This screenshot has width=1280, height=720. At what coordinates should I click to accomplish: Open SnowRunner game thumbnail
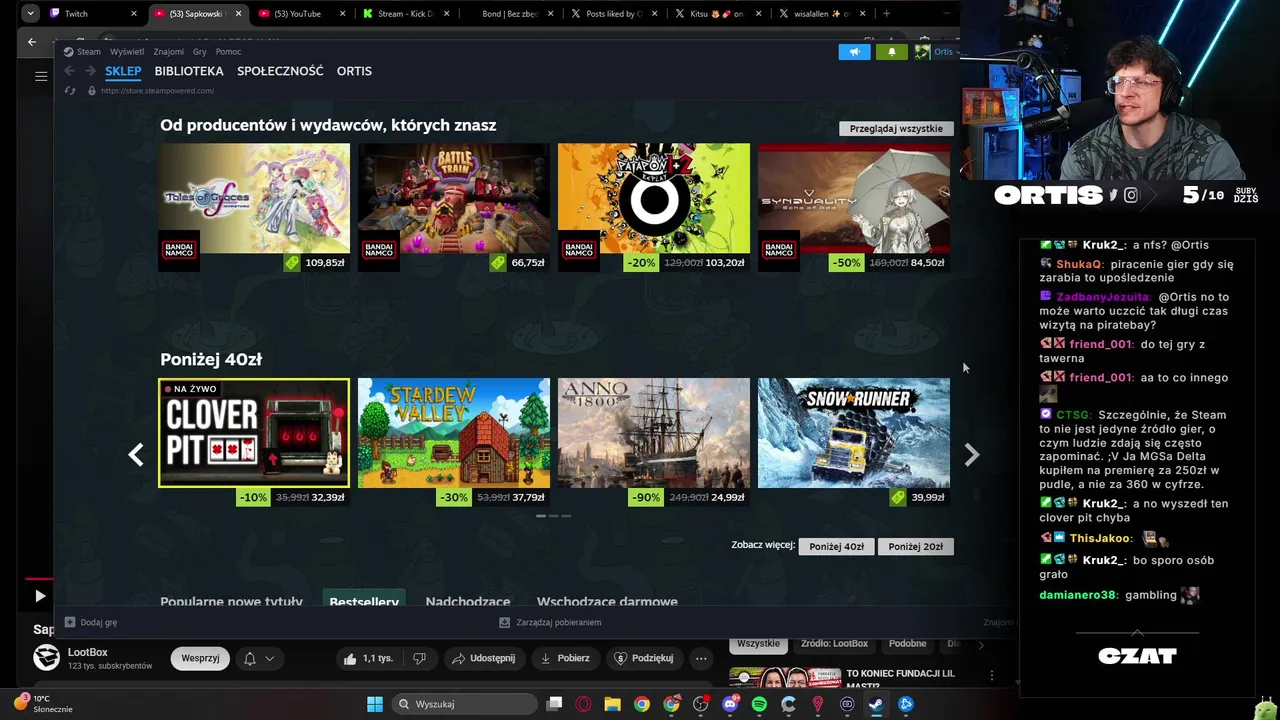coord(854,433)
